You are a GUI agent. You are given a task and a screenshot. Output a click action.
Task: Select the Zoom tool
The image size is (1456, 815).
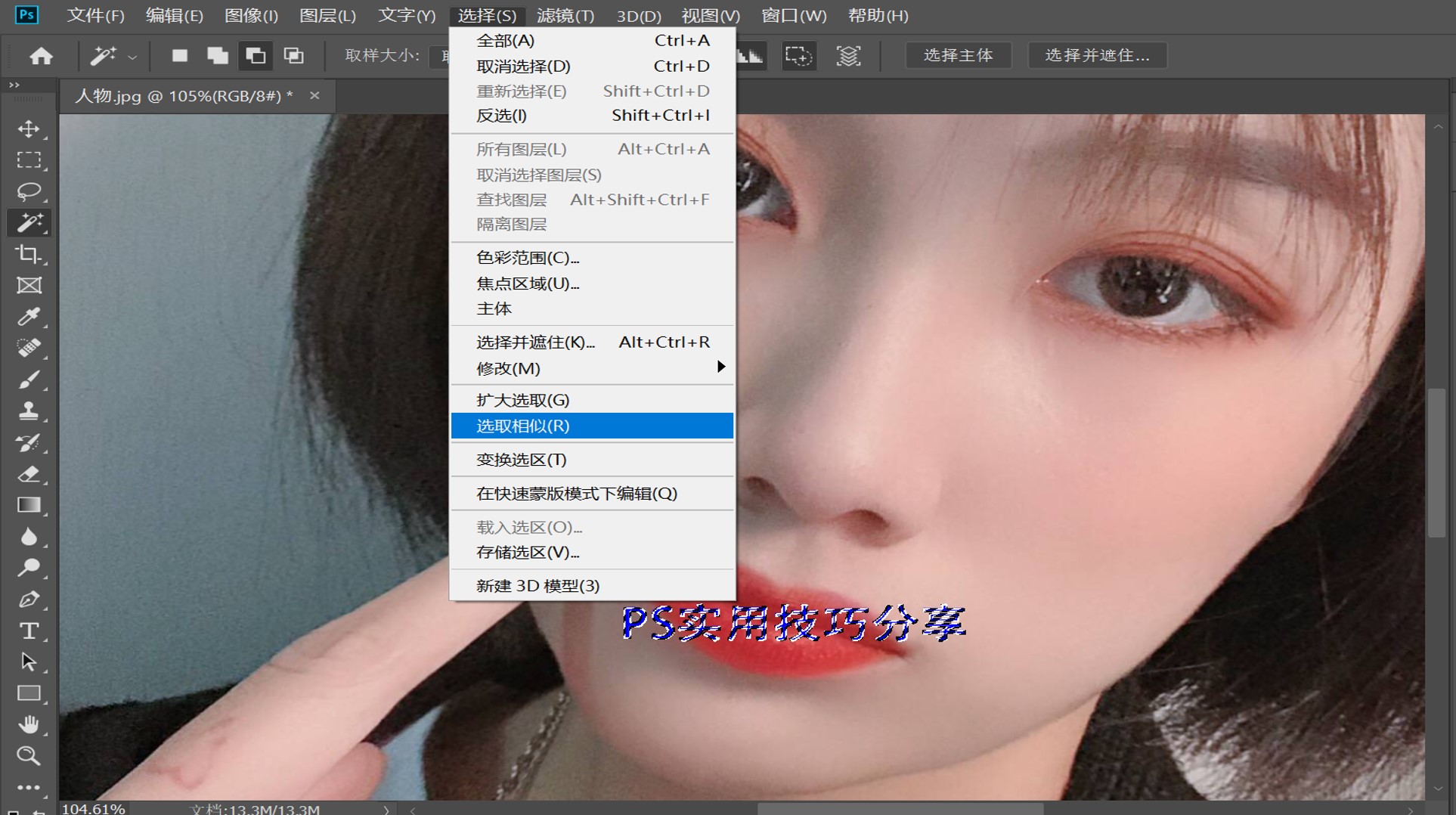[30, 756]
